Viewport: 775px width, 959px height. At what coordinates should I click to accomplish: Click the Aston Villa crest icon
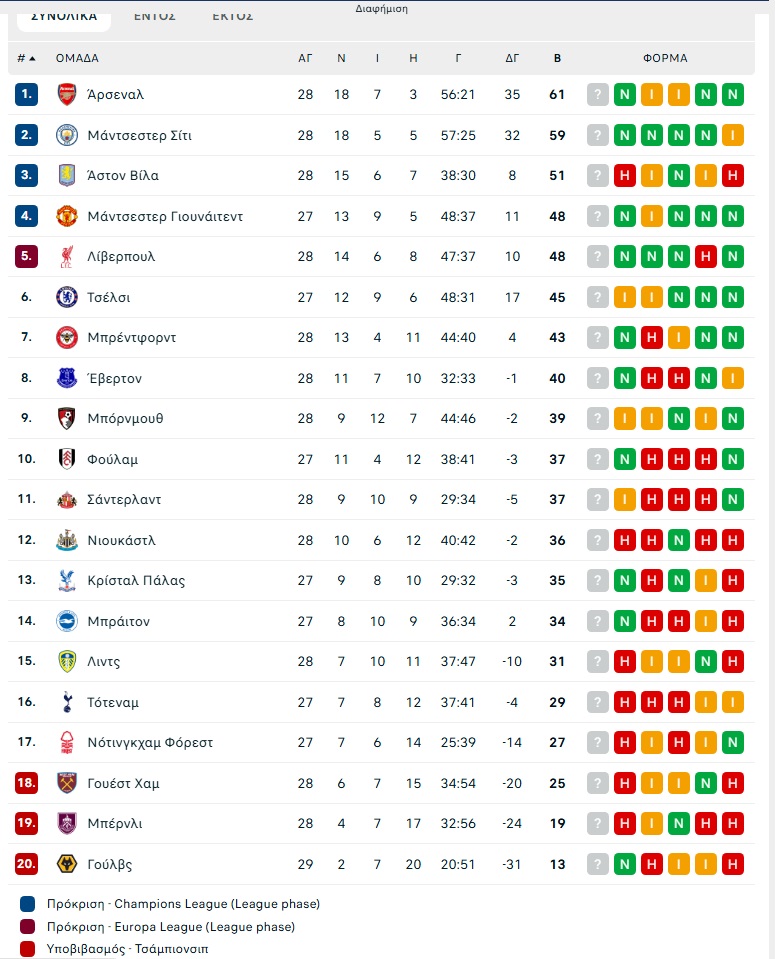tap(67, 176)
